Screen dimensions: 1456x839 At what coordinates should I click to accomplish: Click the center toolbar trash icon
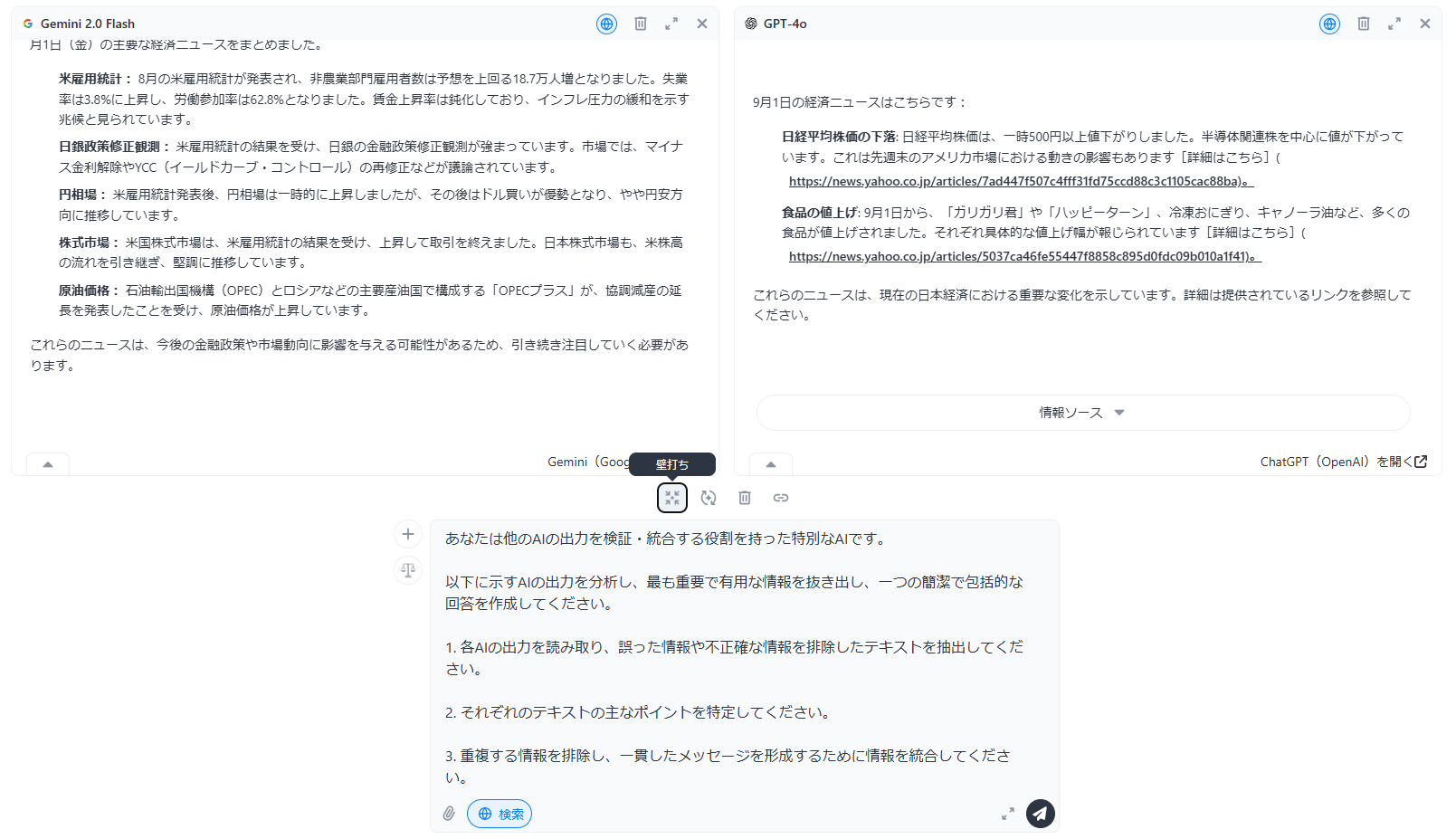(744, 498)
